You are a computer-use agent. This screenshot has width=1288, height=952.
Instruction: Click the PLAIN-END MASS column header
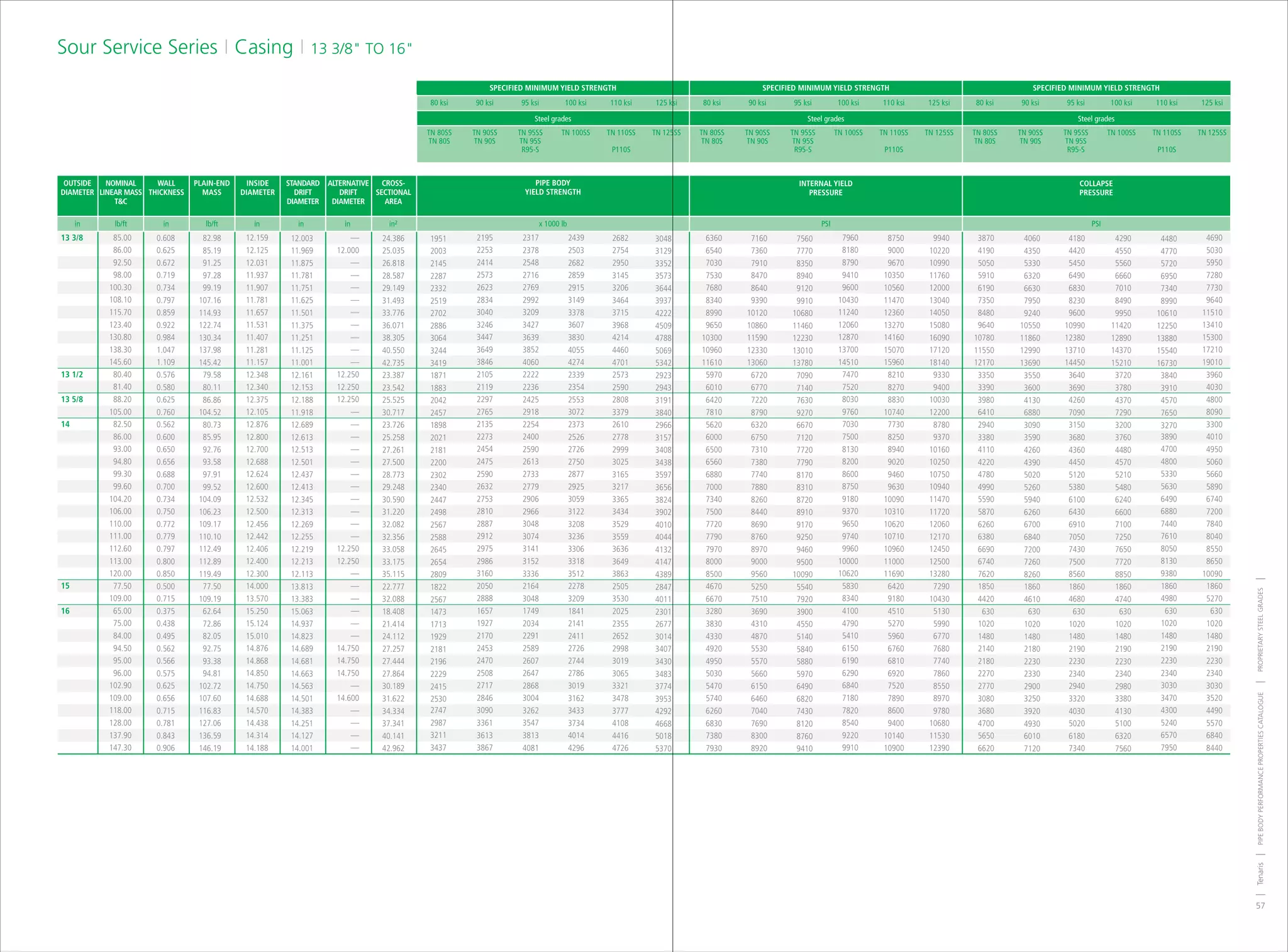(212, 189)
